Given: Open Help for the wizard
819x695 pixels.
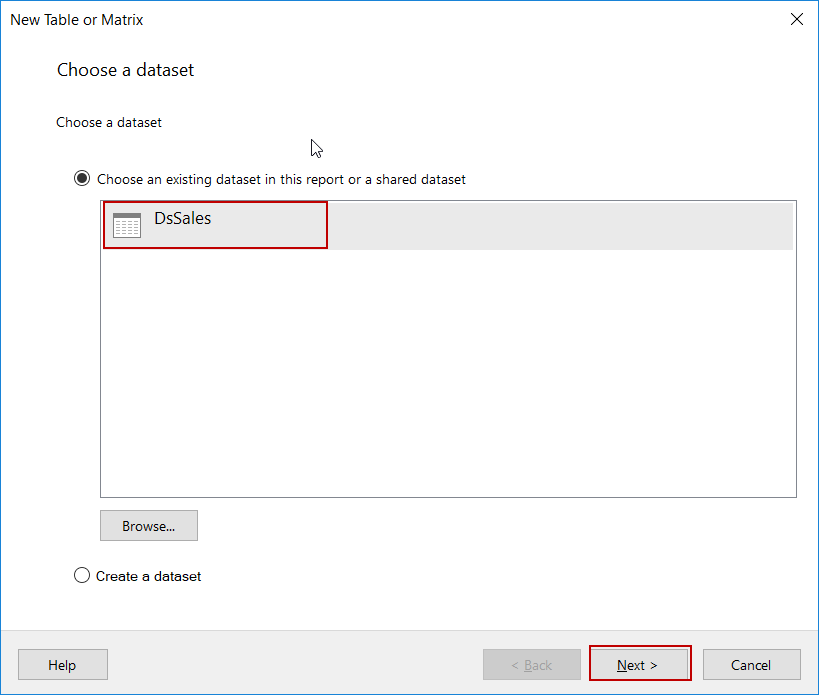Looking at the screenshot, I should pyautogui.click(x=62, y=665).
